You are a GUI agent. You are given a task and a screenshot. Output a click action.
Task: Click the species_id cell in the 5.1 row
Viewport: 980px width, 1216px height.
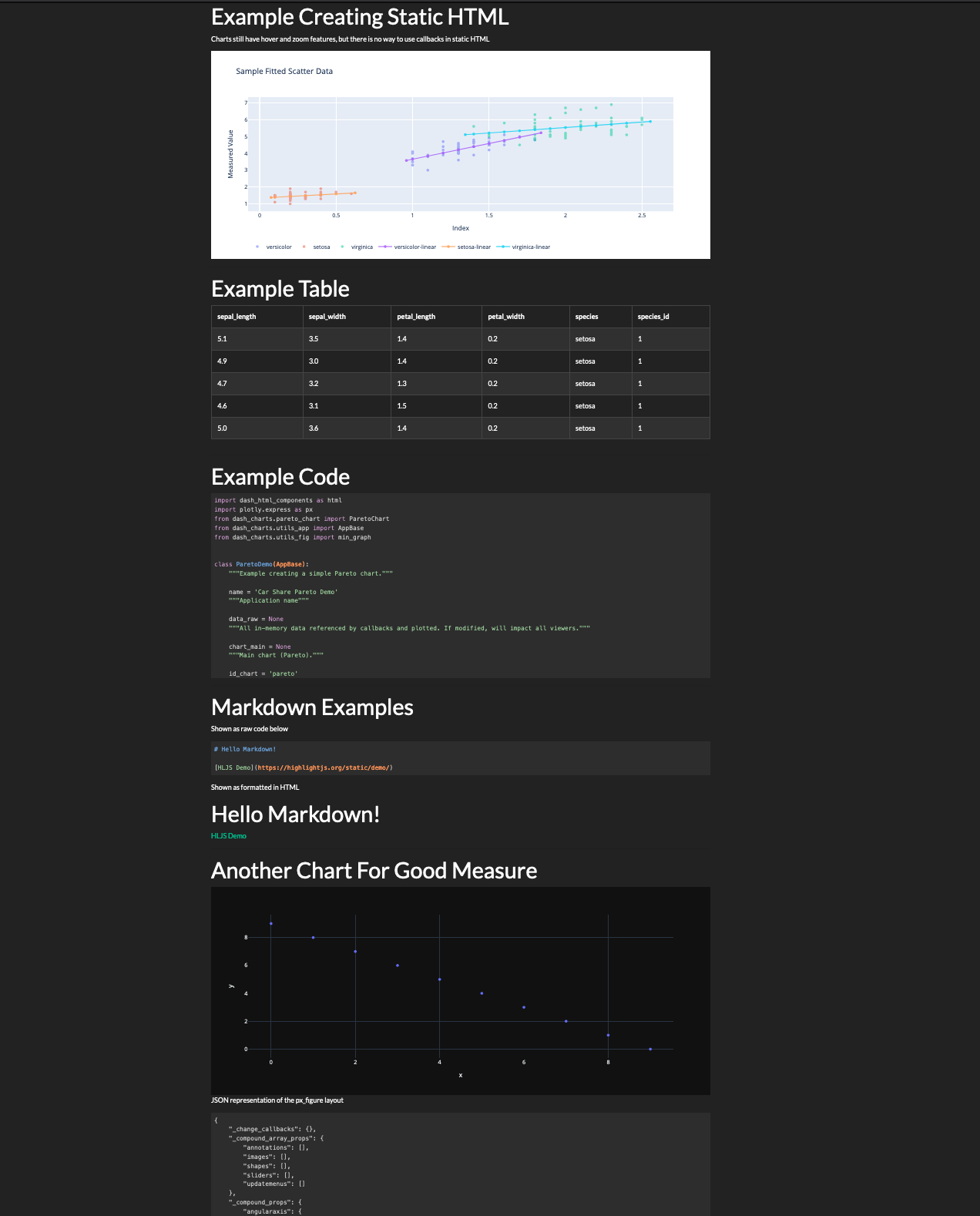[x=670, y=339]
